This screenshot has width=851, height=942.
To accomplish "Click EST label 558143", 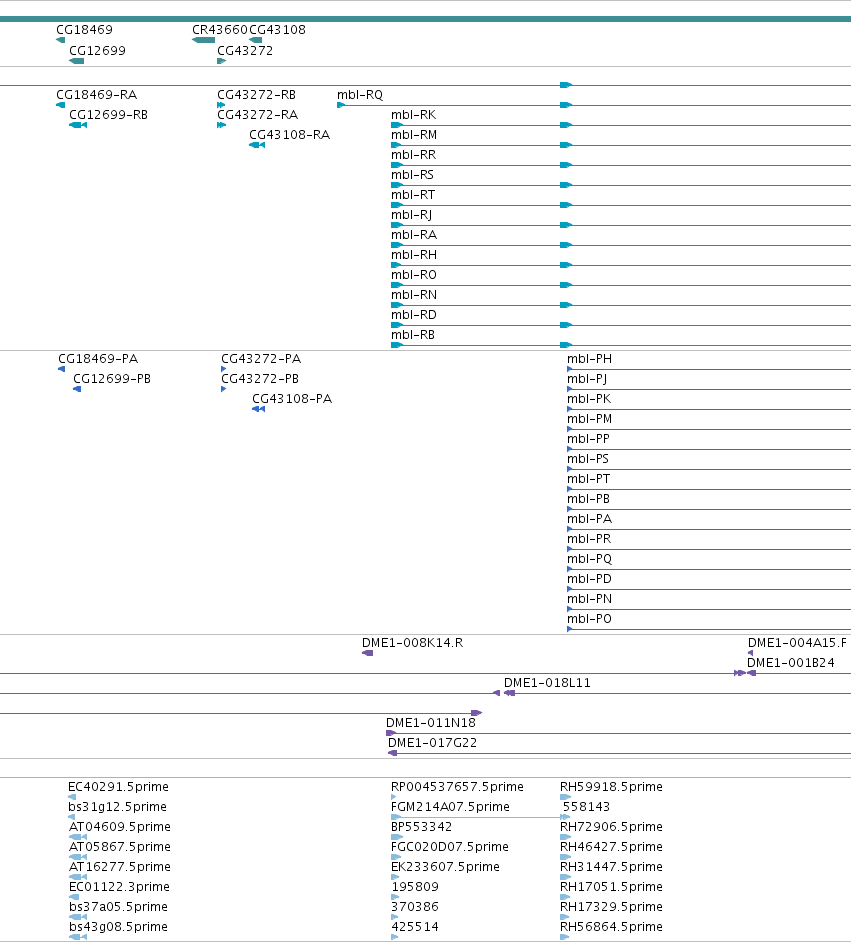I will (x=586, y=807).
